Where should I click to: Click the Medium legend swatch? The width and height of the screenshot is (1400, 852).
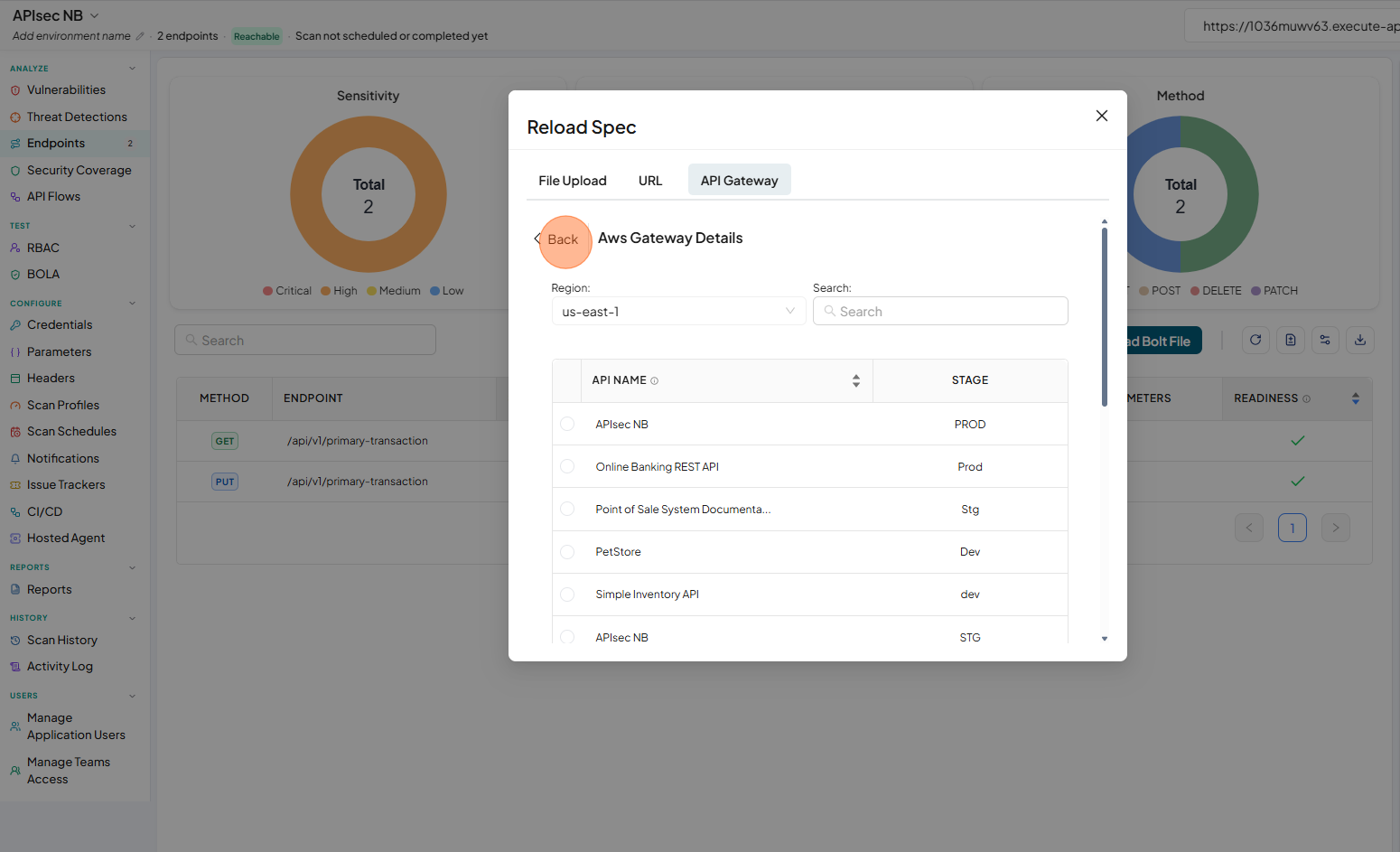click(371, 291)
